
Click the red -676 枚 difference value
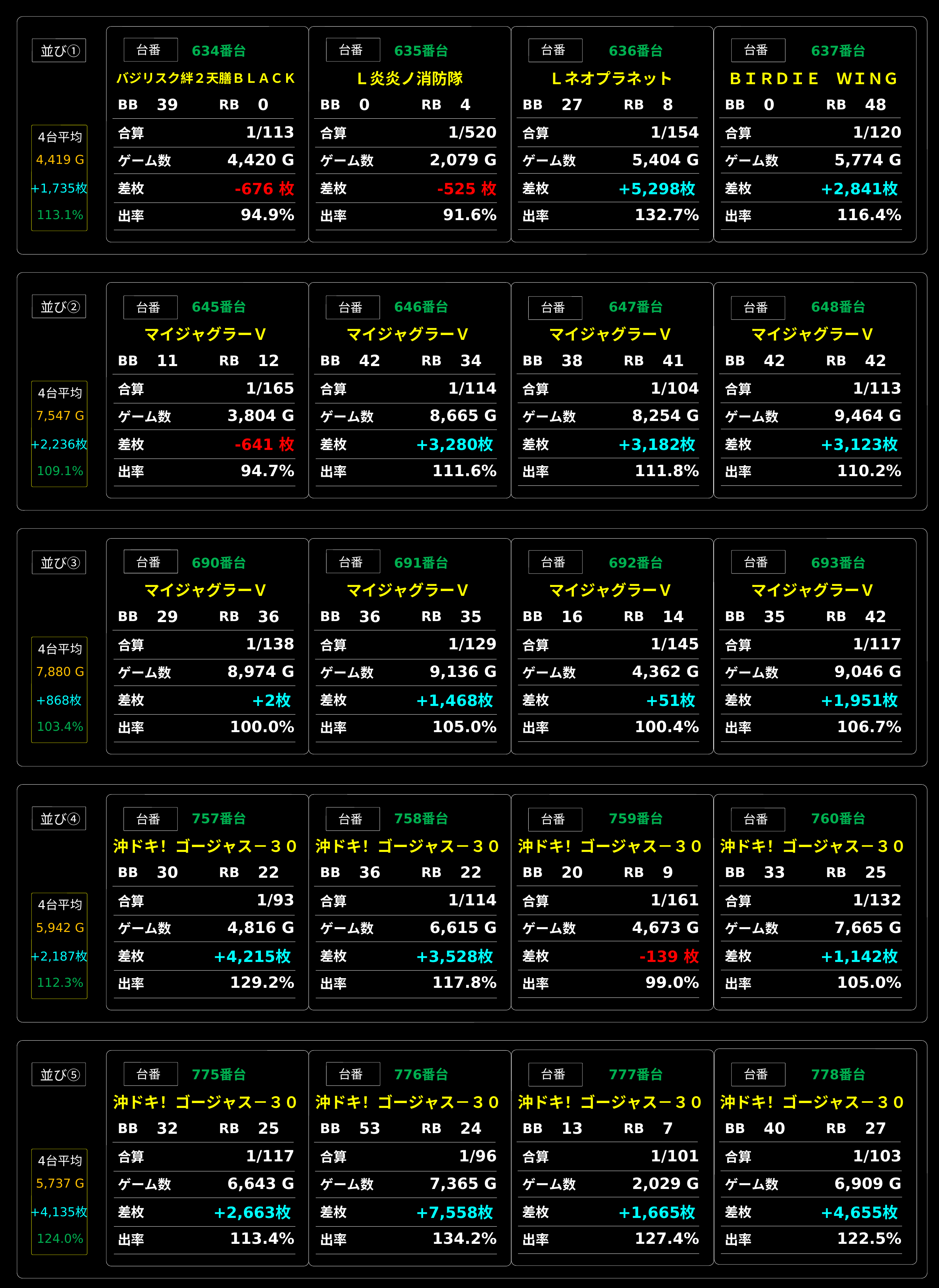tap(265, 189)
